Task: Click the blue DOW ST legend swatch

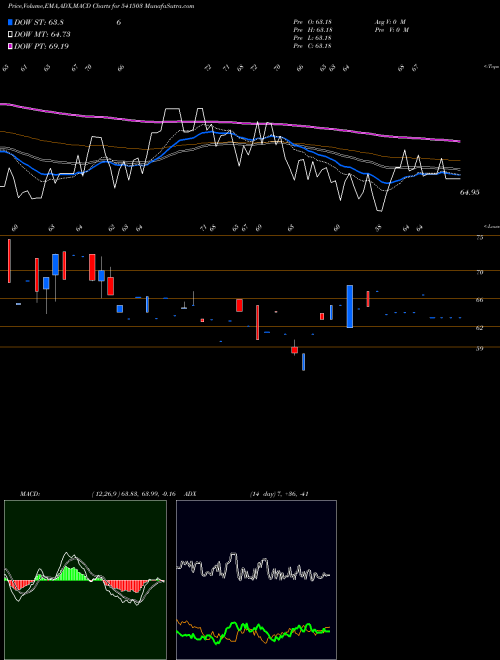Action: pos(10,22)
